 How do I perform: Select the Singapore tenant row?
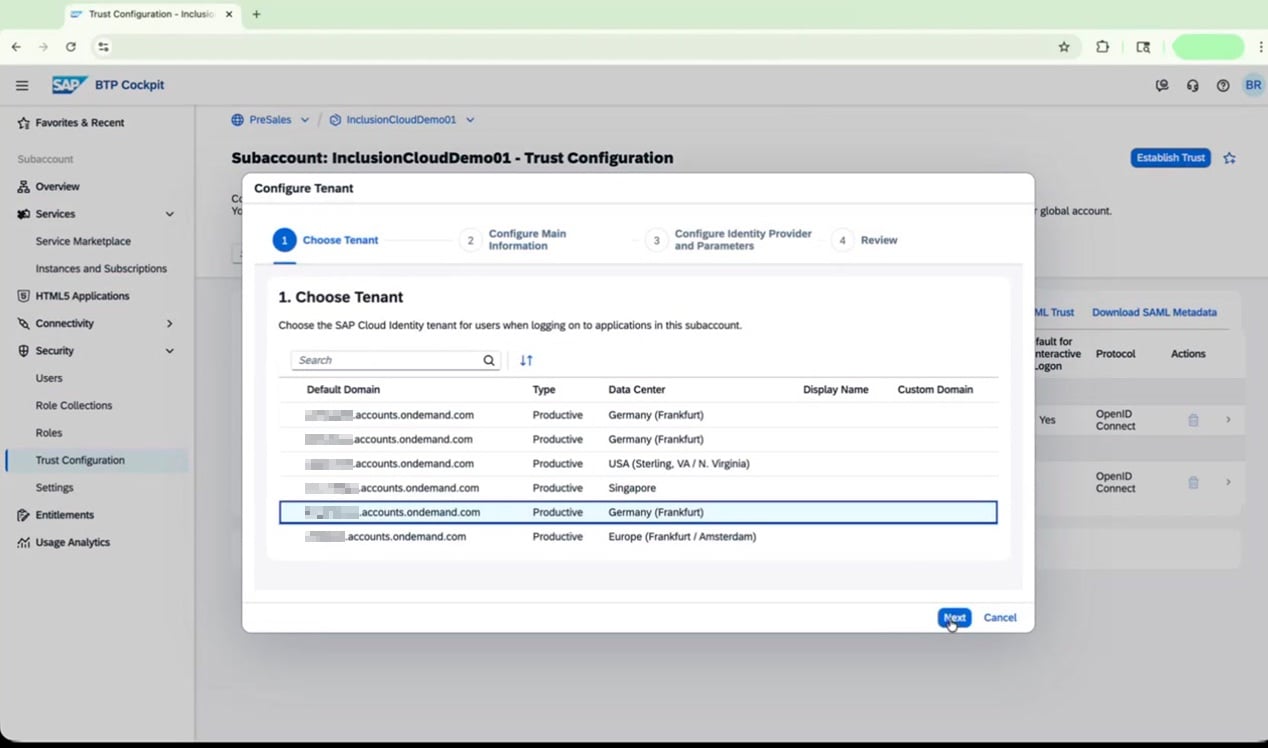click(638, 488)
